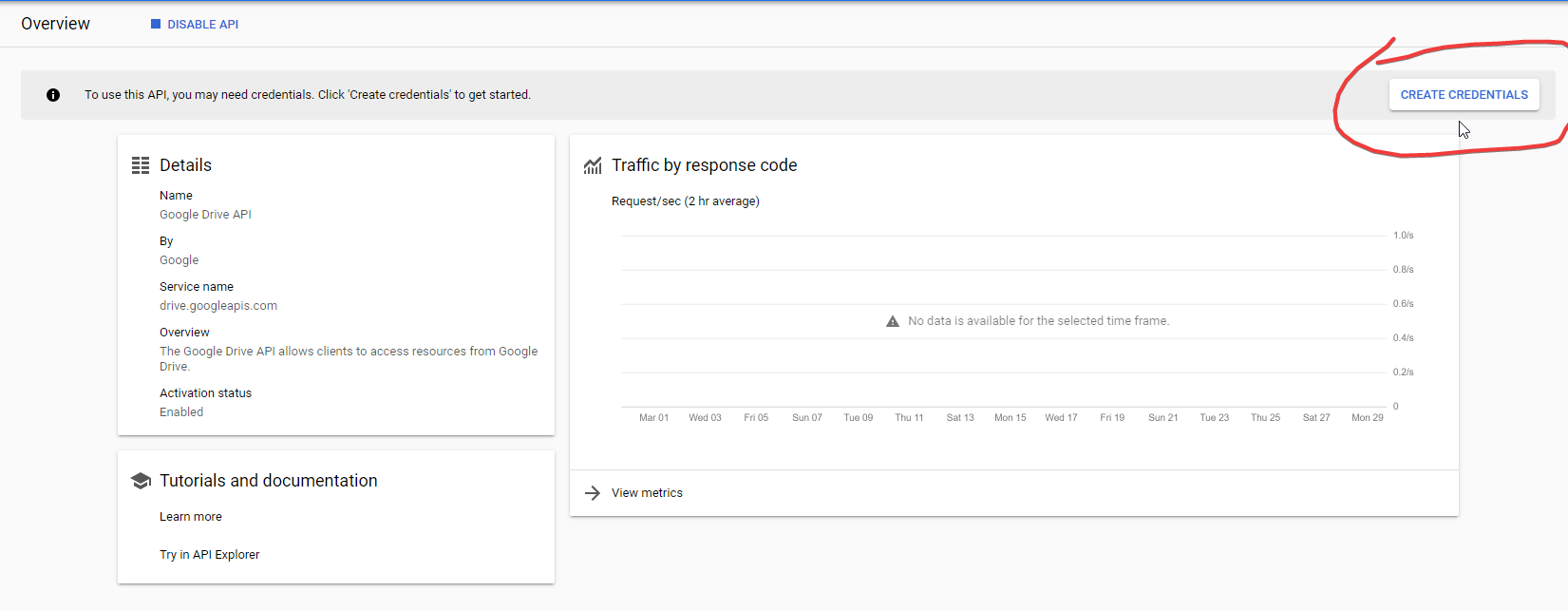1568x611 pixels.
Task: Click the drive.googleapis.com service name
Action: (x=218, y=306)
